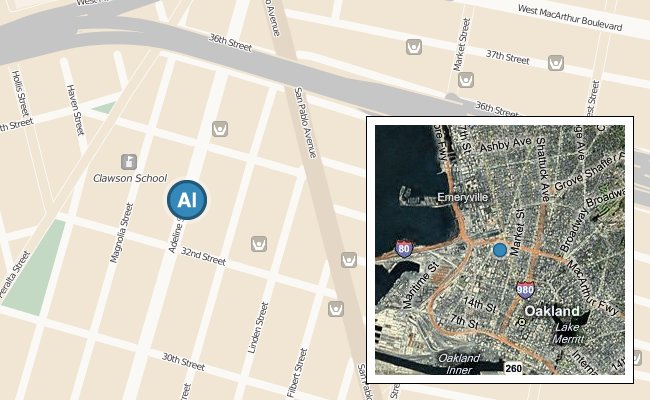Click the blue AI map marker
The width and height of the screenshot is (650, 400).
click(187, 200)
